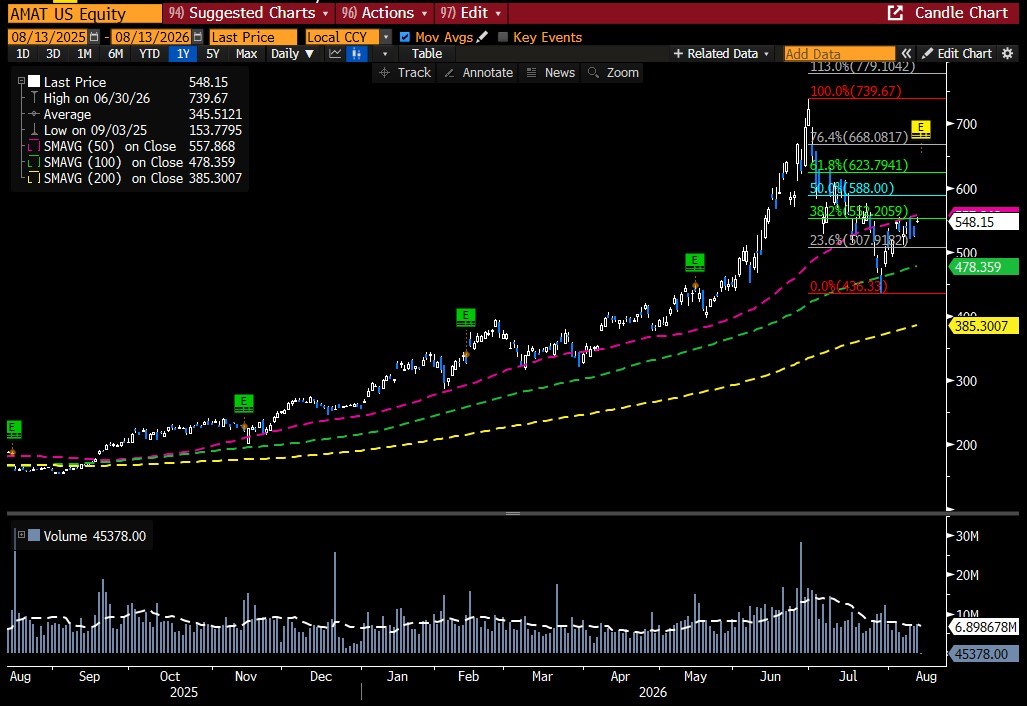Select the candle chart type icon
The height and width of the screenshot is (706, 1027).
click(356, 54)
